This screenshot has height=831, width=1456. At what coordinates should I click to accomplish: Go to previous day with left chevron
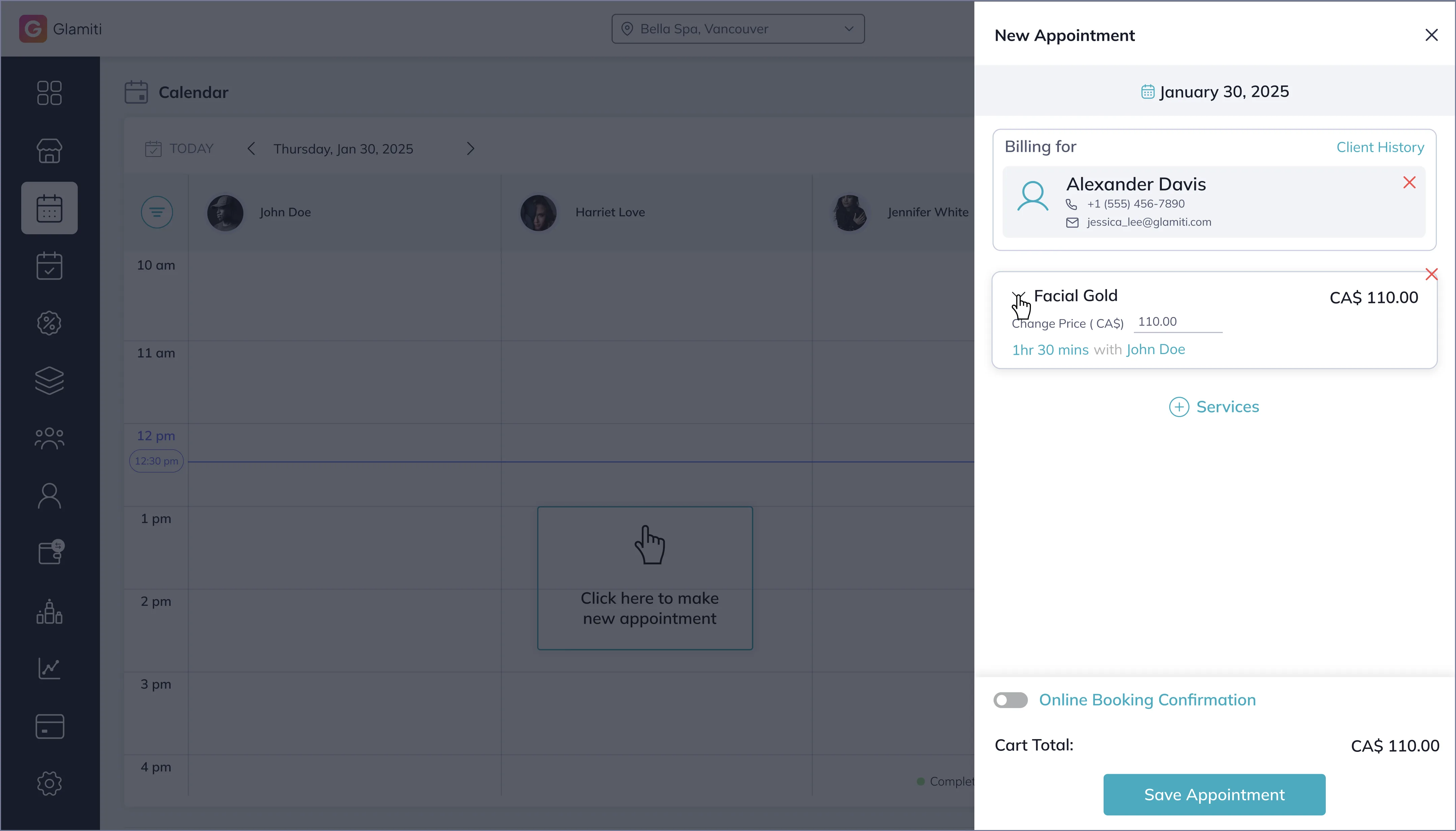[x=251, y=149]
